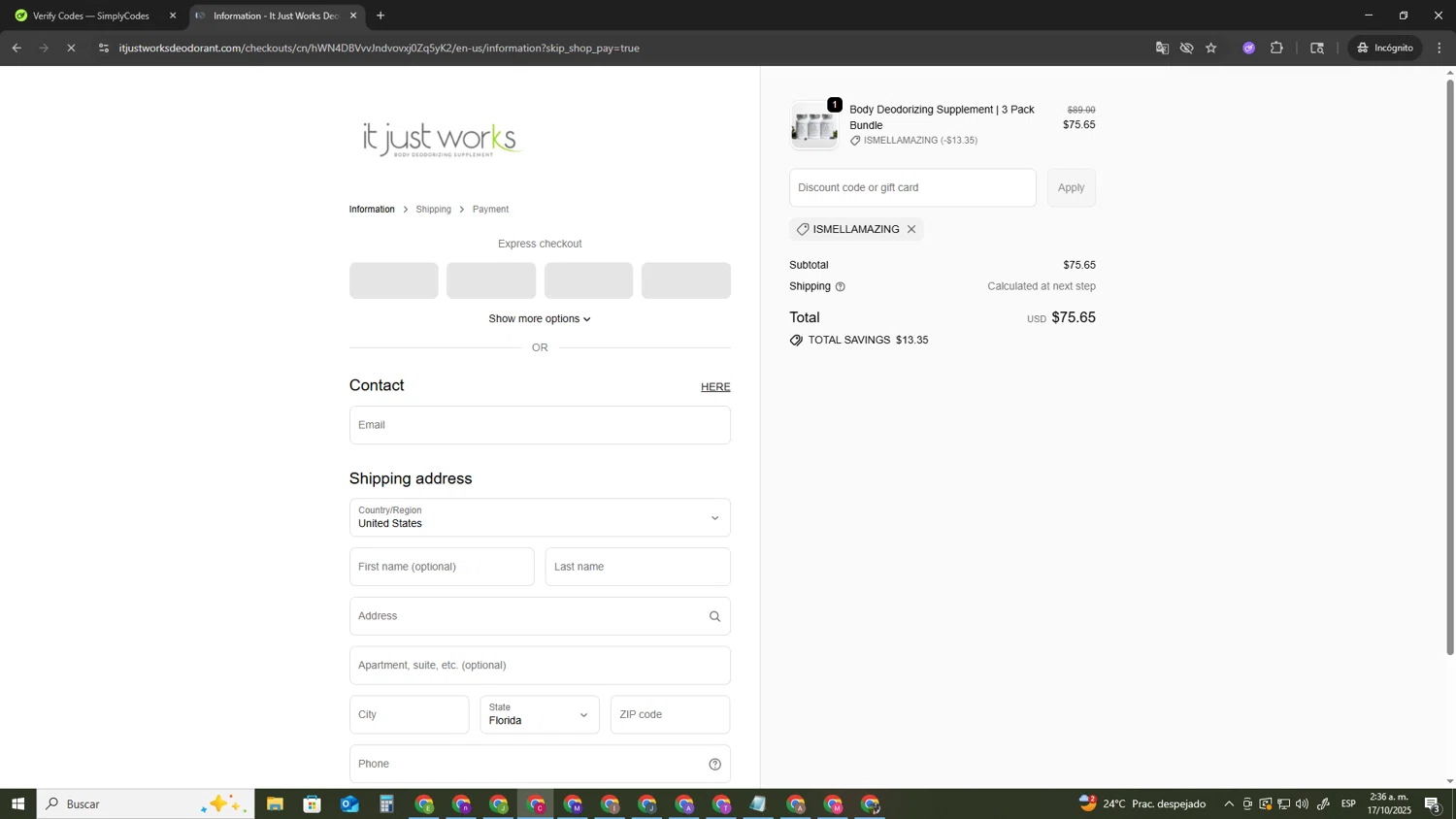
Task: Click the First name (optional) field
Action: click(x=442, y=567)
